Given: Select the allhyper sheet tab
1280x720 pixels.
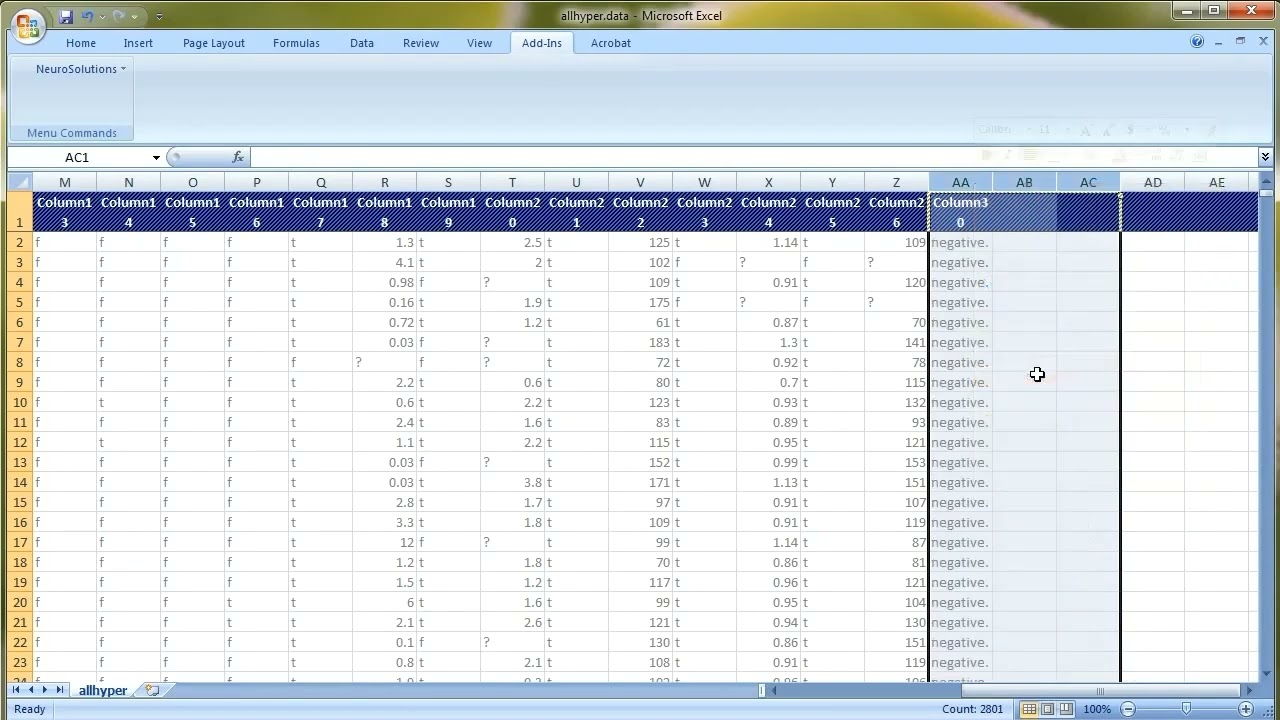Looking at the screenshot, I should tap(103, 690).
